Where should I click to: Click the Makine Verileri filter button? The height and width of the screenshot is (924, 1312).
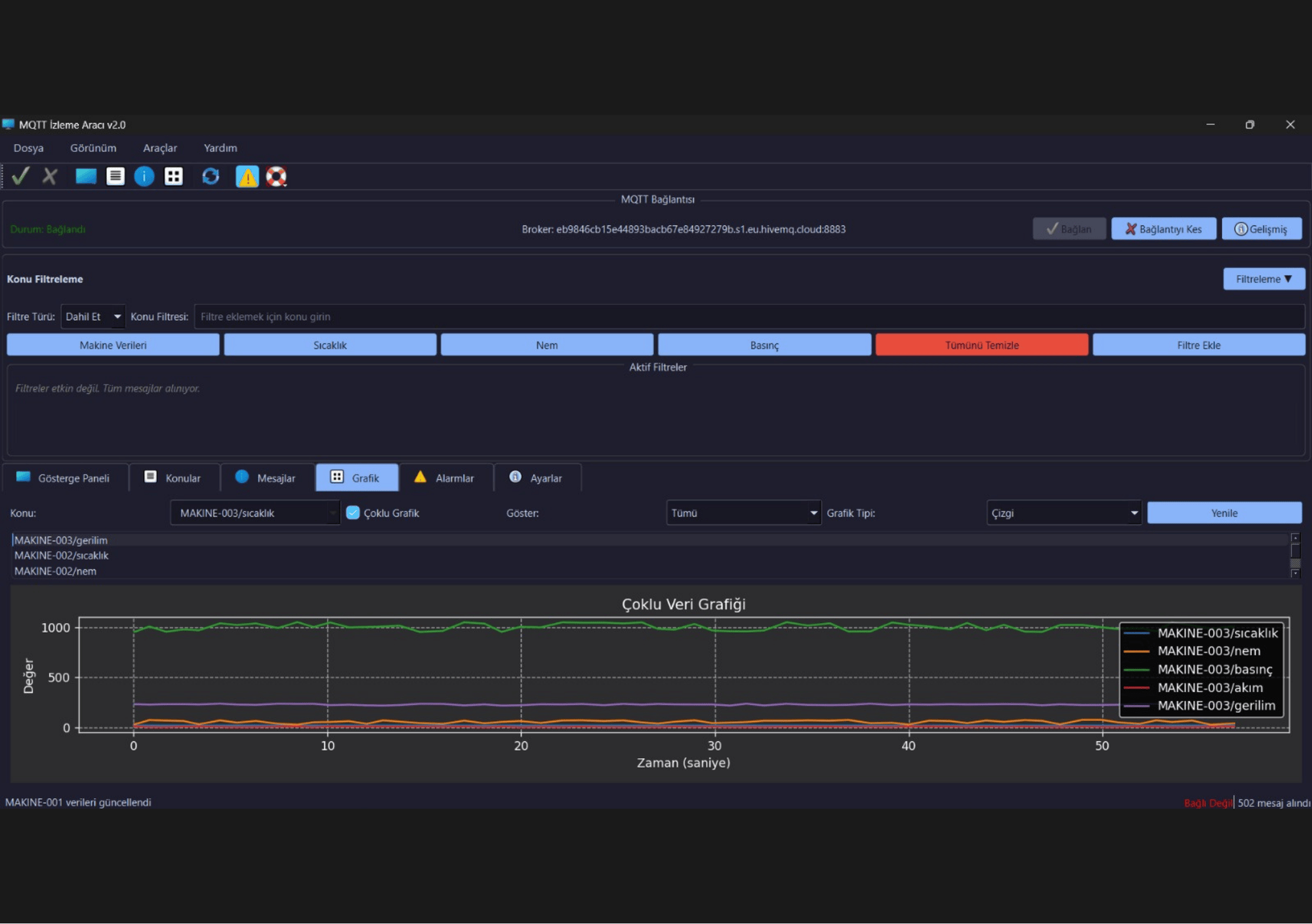point(113,345)
